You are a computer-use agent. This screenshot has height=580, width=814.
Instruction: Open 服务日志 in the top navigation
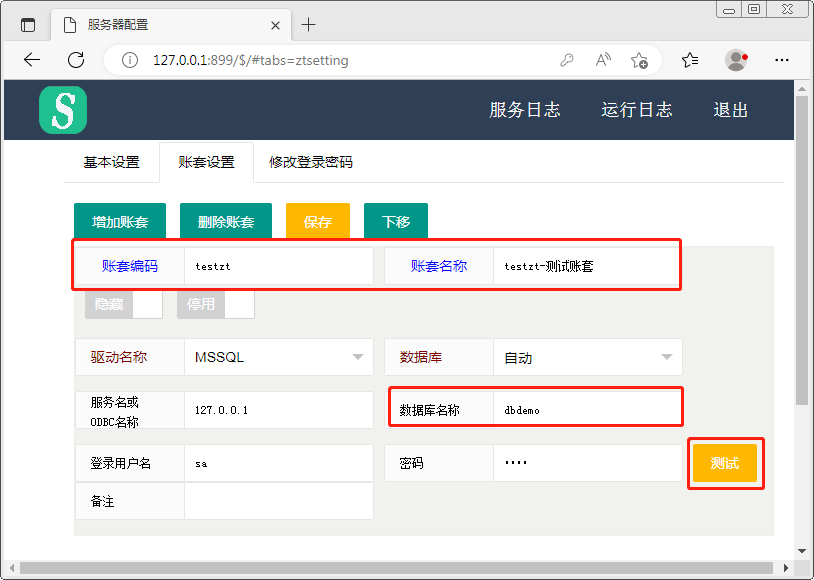point(524,110)
